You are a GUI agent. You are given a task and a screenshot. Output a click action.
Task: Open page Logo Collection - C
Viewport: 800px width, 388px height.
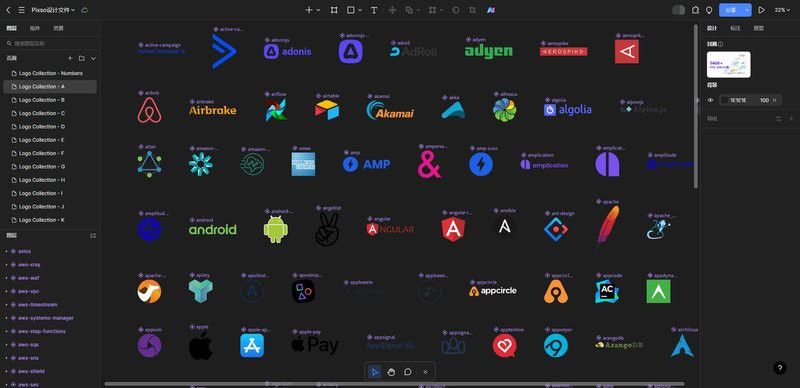50,113
